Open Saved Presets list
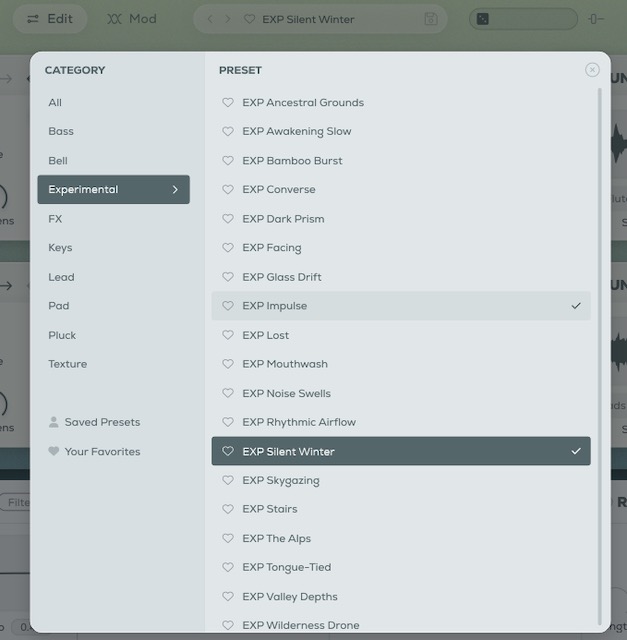Viewport: 627px width, 640px height. pos(102,422)
